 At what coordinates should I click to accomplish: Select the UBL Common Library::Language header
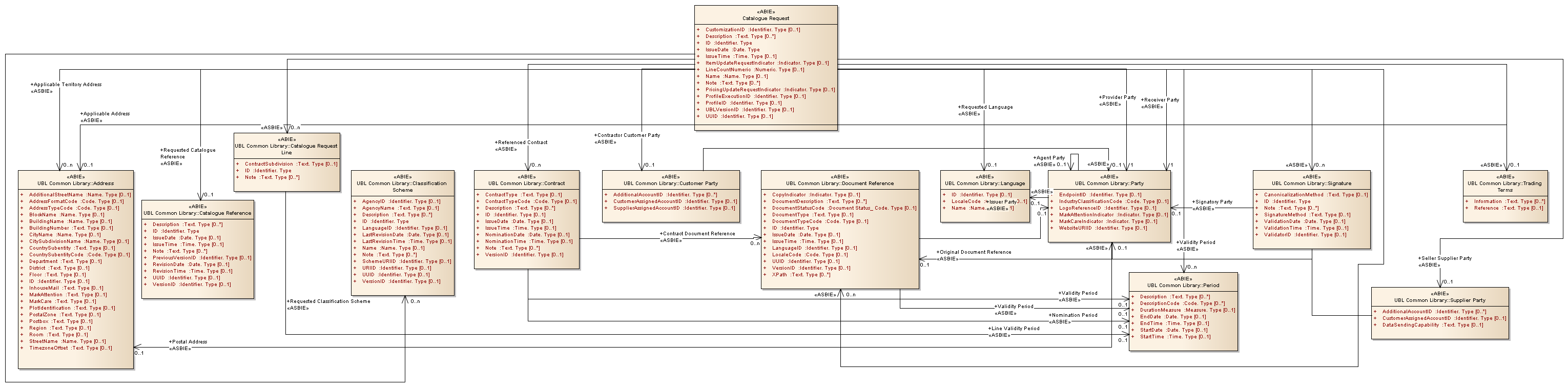pos(984,183)
